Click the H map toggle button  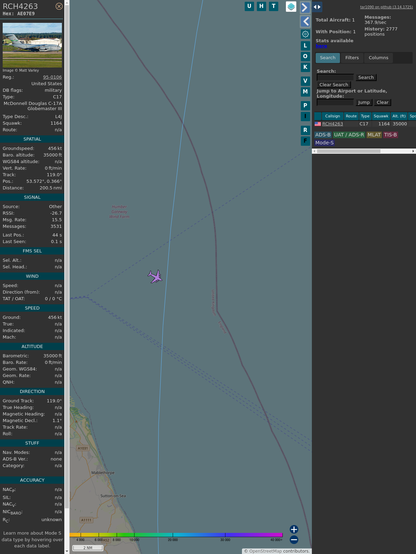[262, 6]
